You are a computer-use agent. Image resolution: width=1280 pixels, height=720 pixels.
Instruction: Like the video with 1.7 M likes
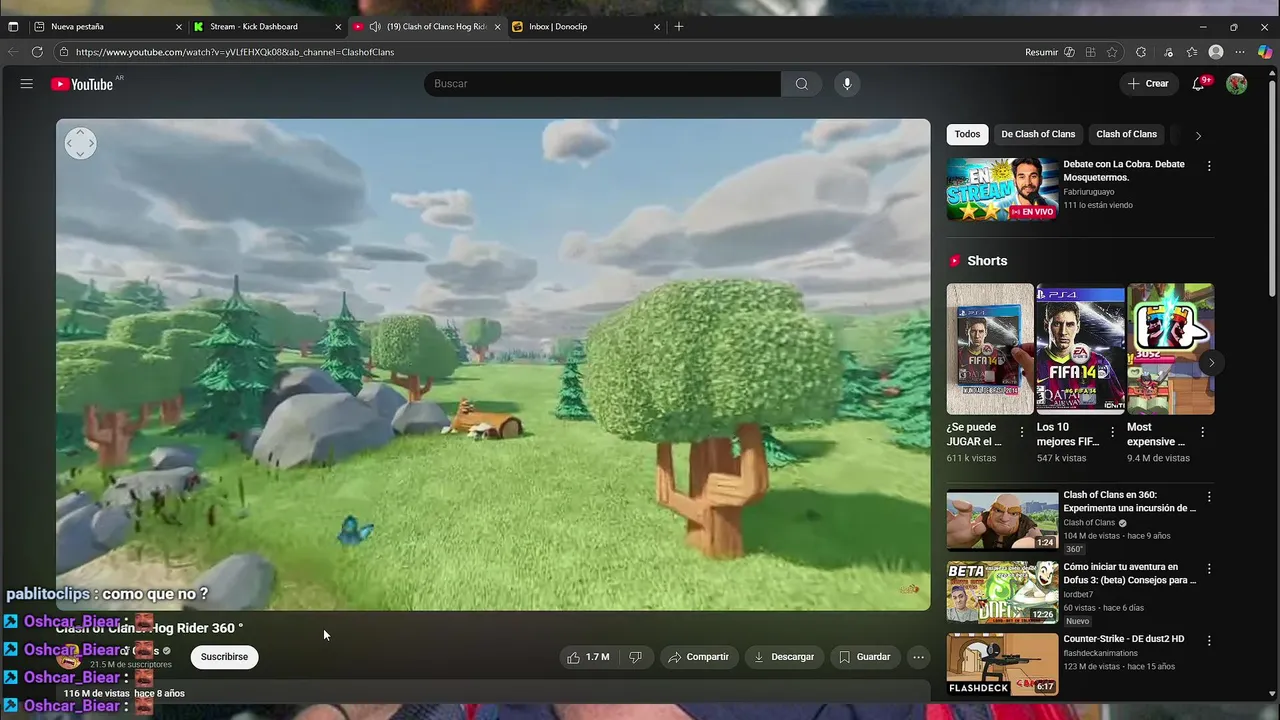(x=589, y=657)
